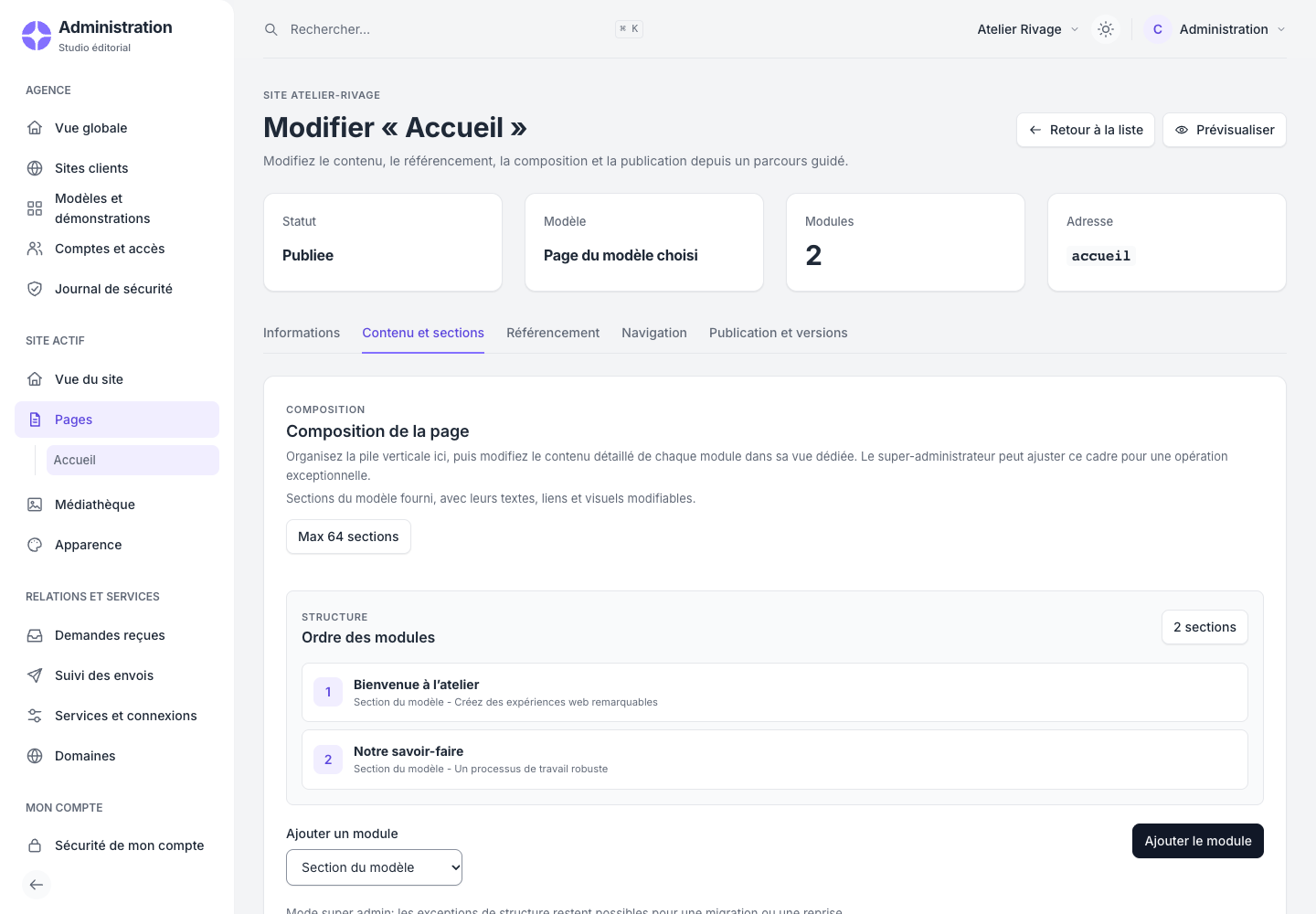Click the 2 sections counter badge
Viewport: 1316px width, 914px height.
click(x=1205, y=627)
